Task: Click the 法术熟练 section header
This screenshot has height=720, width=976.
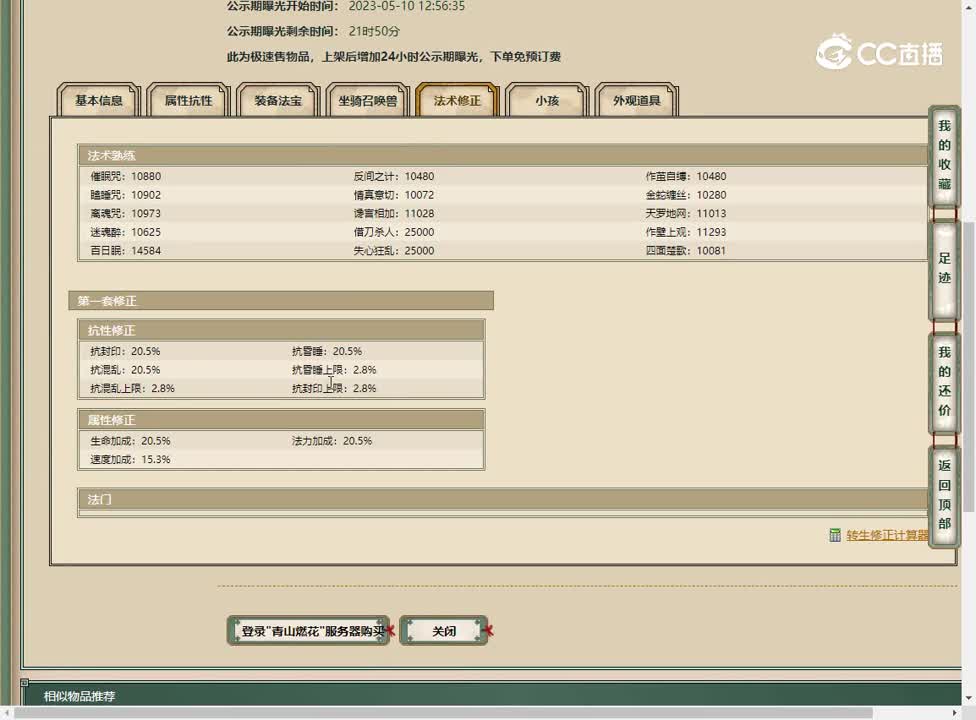Action: click(503, 155)
